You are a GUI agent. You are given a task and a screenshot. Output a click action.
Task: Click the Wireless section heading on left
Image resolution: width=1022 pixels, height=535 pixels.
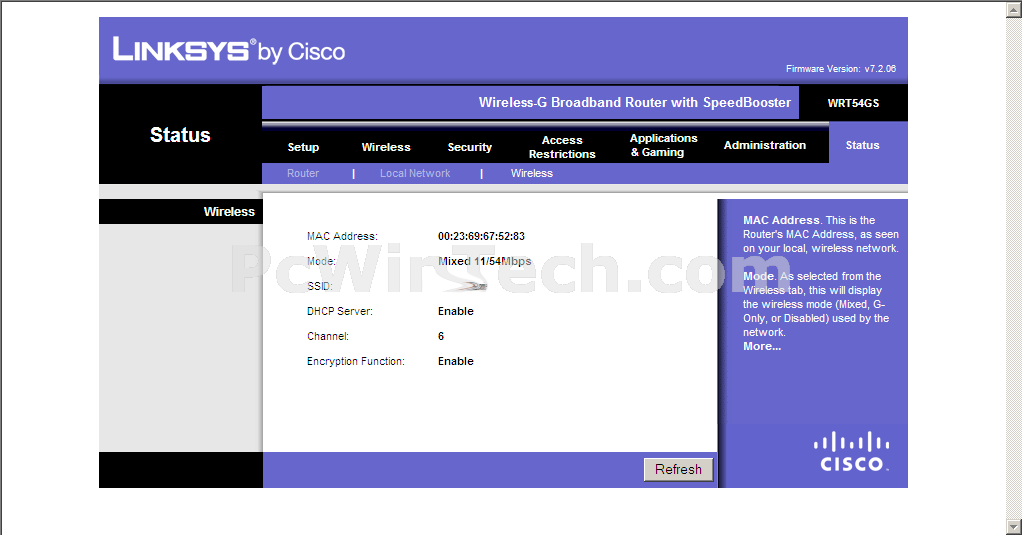(x=229, y=211)
